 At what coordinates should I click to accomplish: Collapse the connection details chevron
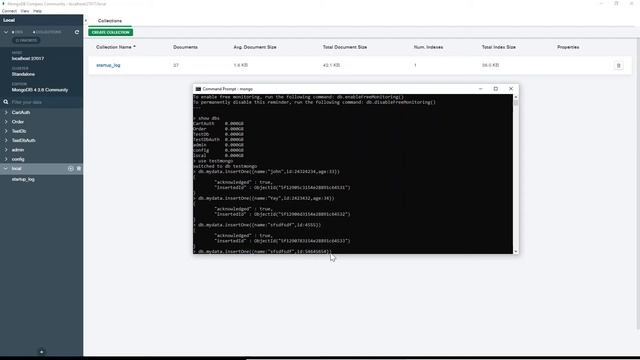point(6,32)
